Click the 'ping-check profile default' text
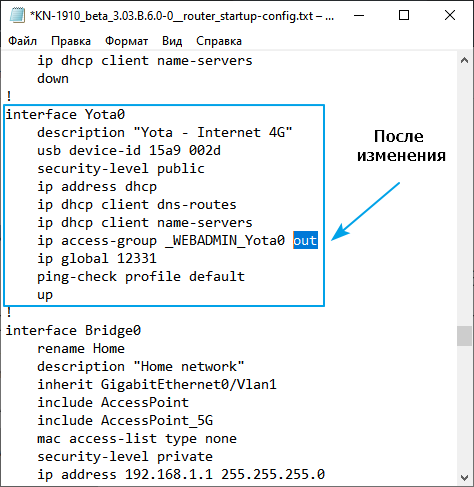This screenshot has height=487, width=474. (x=141, y=277)
